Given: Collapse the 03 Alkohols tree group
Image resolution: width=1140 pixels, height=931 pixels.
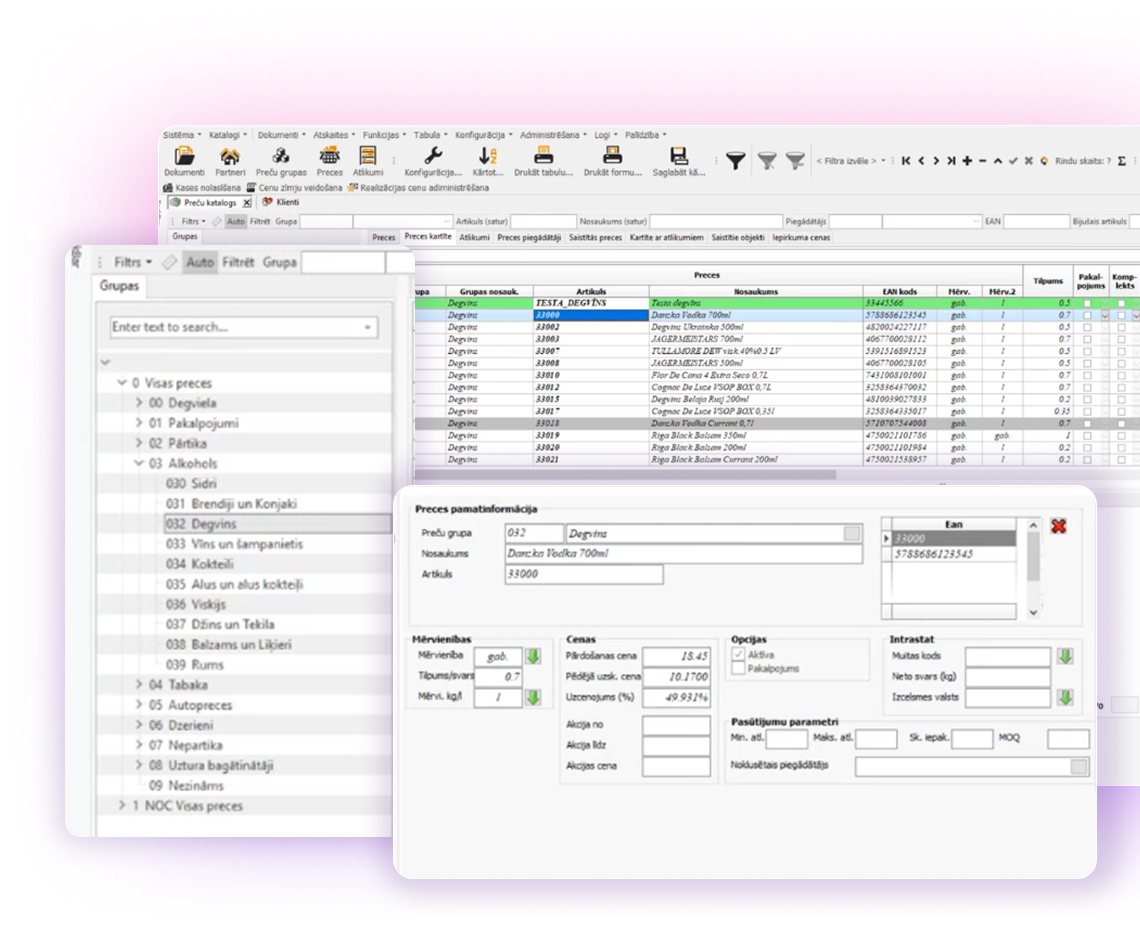Looking at the screenshot, I should (x=140, y=464).
